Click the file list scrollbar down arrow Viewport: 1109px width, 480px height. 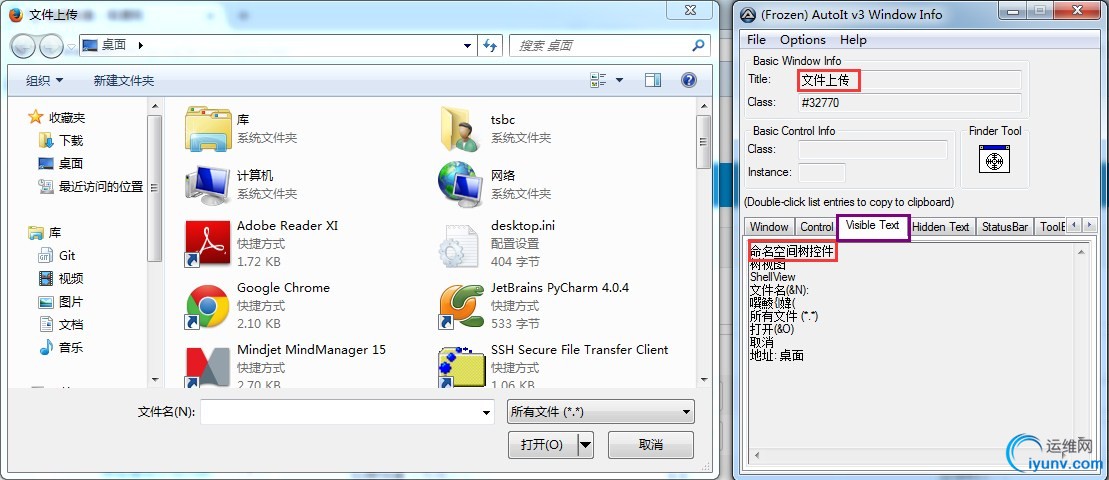click(x=703, y=380)
